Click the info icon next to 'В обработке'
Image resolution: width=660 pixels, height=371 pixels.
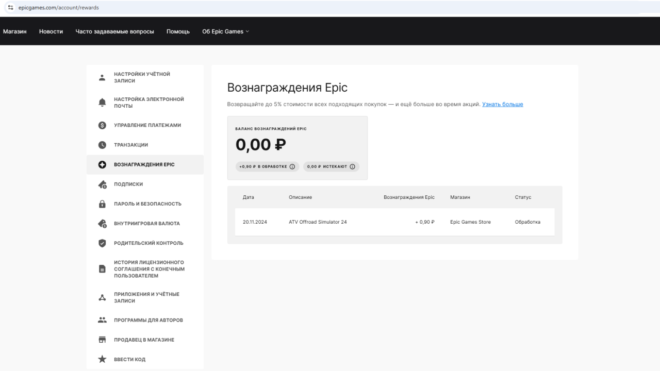point(292,167)
